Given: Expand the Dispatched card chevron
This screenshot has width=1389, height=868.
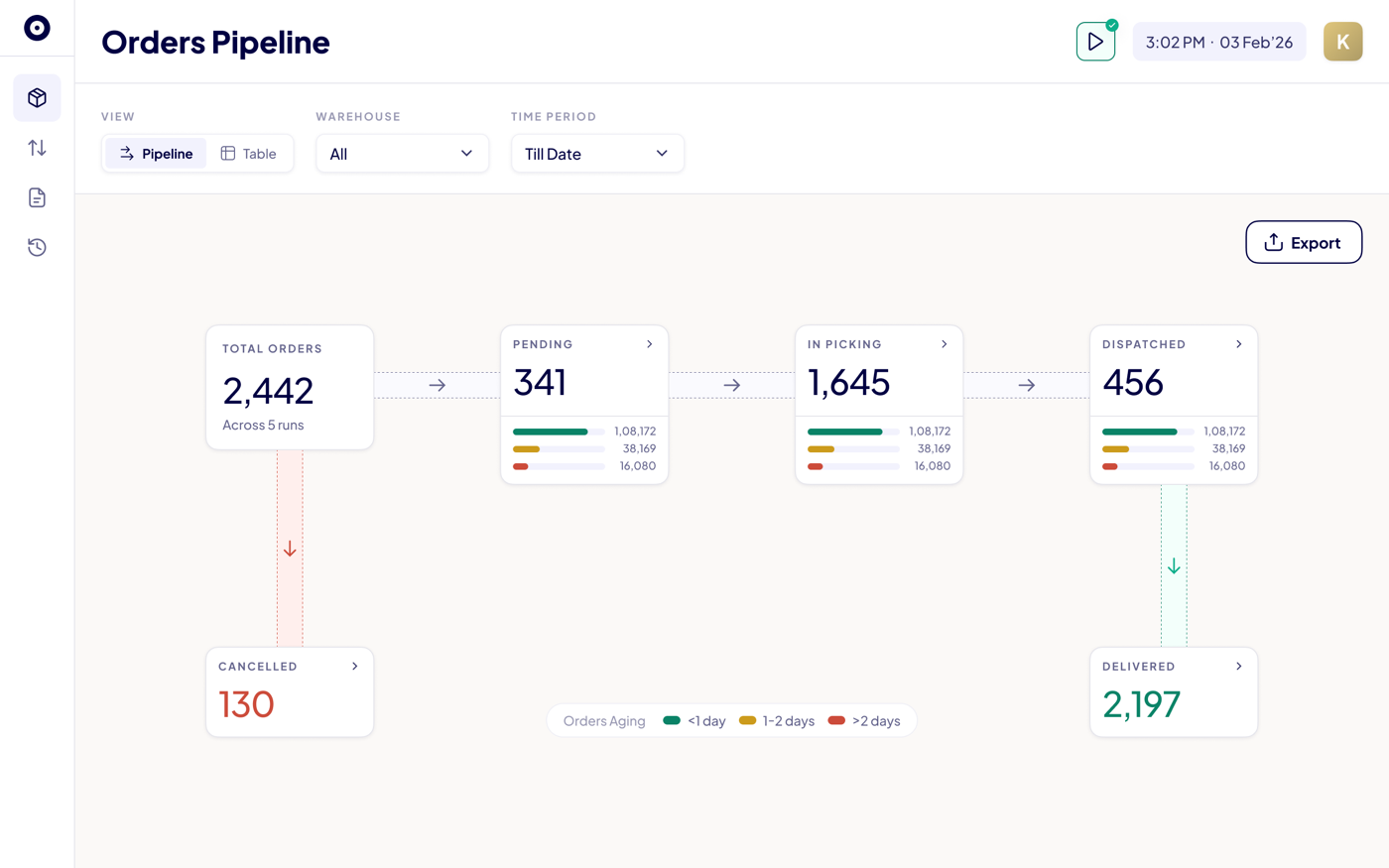Looking at the screenshot, I should [1239, 344].
